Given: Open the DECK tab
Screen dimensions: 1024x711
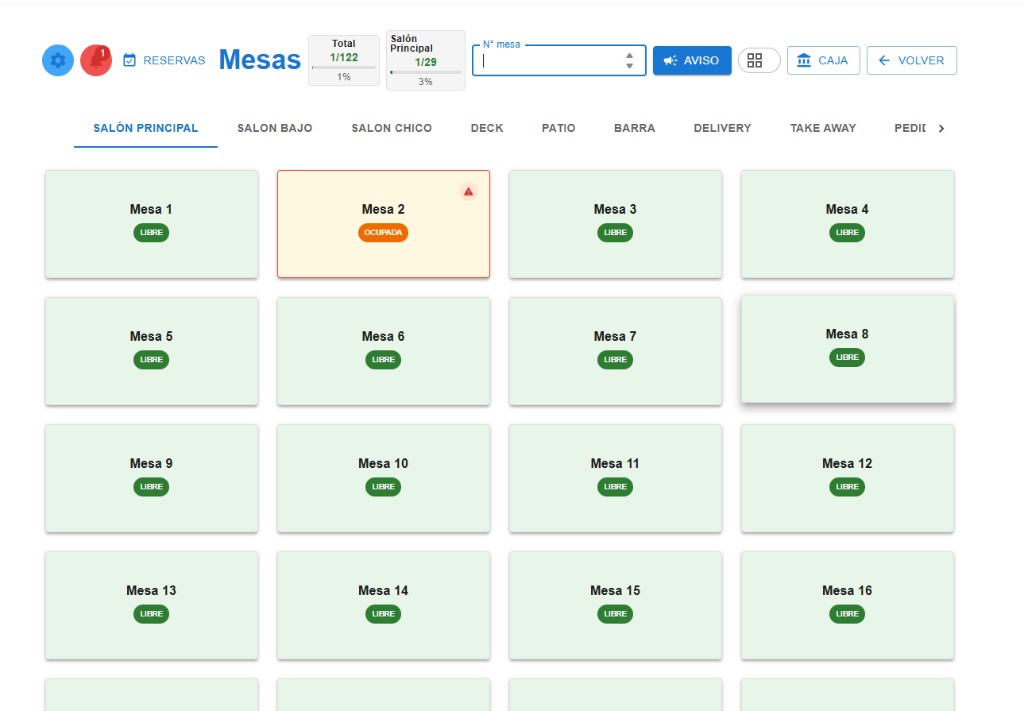Looking at the screenshot, I should (x=487, y=128).
